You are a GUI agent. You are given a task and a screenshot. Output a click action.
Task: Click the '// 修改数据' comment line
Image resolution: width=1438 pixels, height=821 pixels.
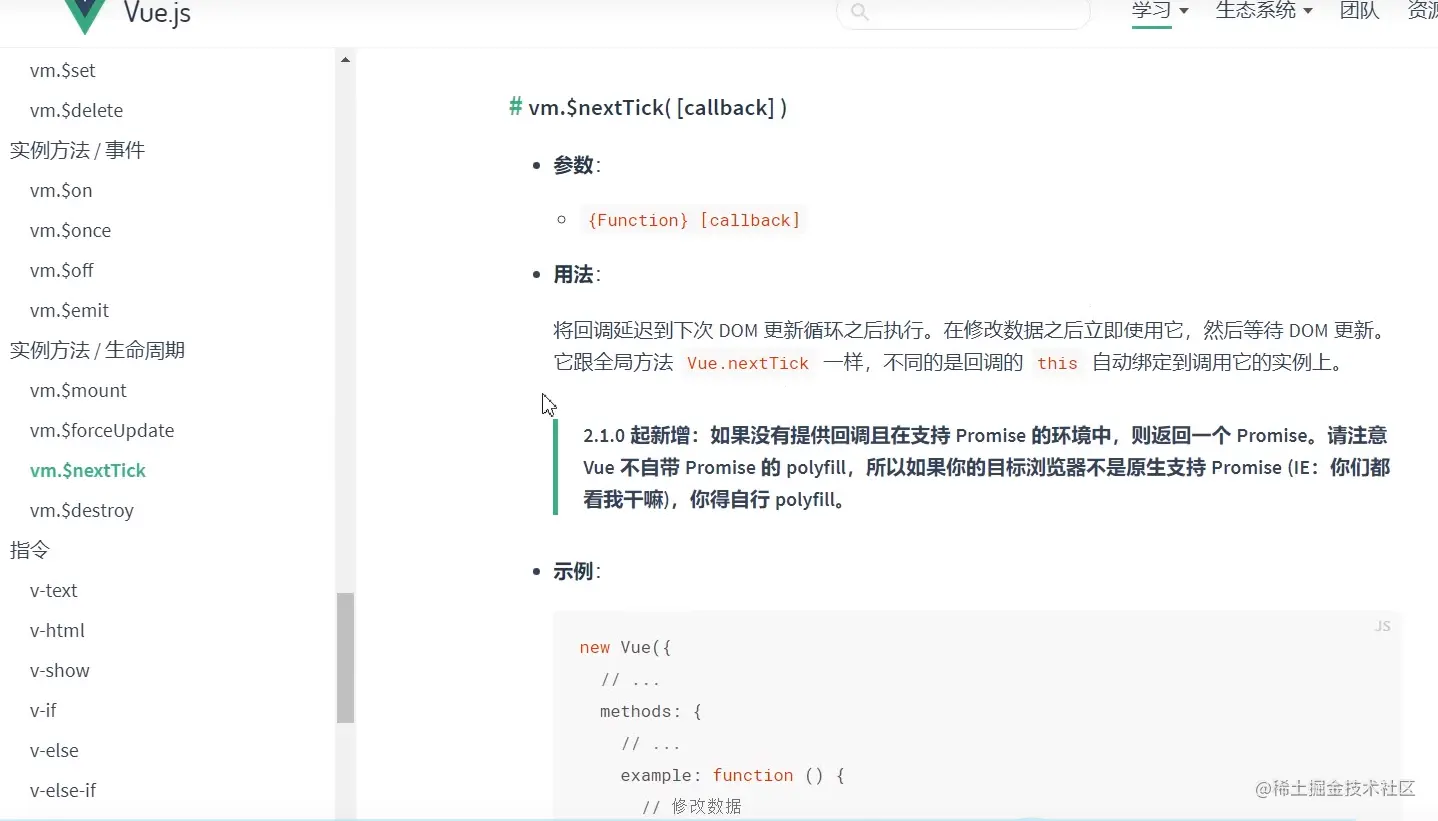tap(692, 806)
